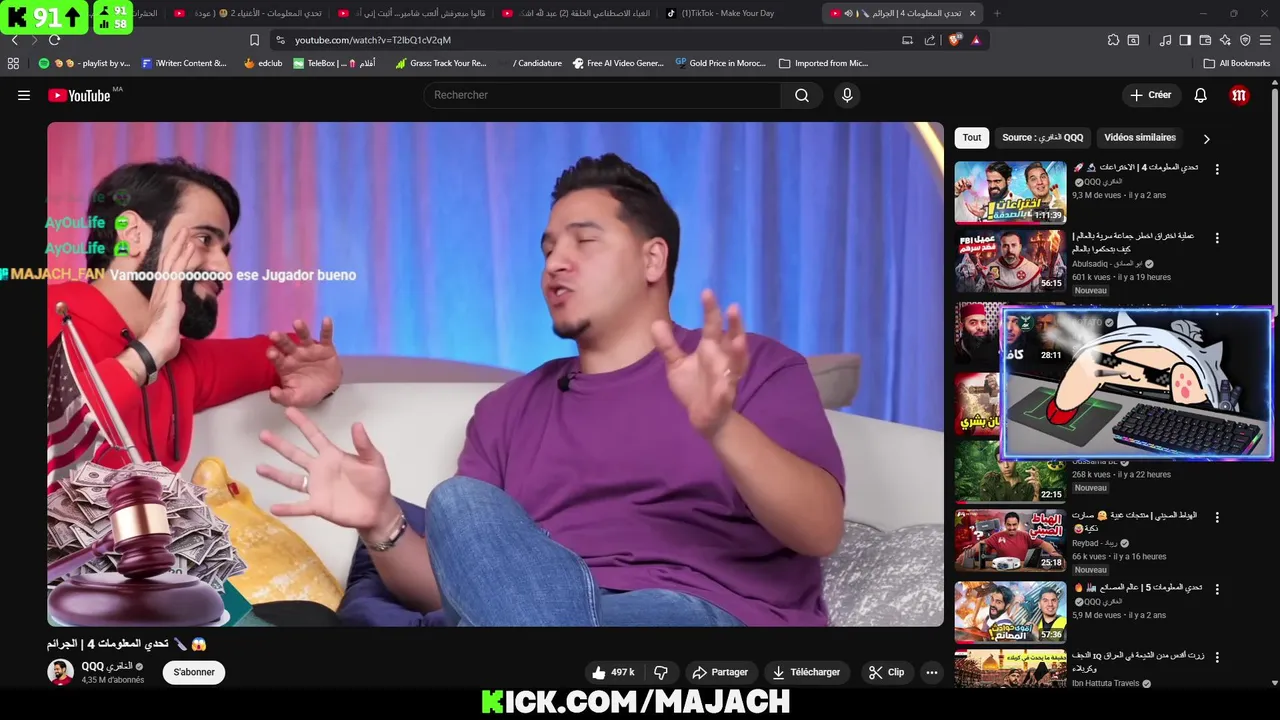Click the Partager button
The image size is (1280, 720).
(720, 672)
